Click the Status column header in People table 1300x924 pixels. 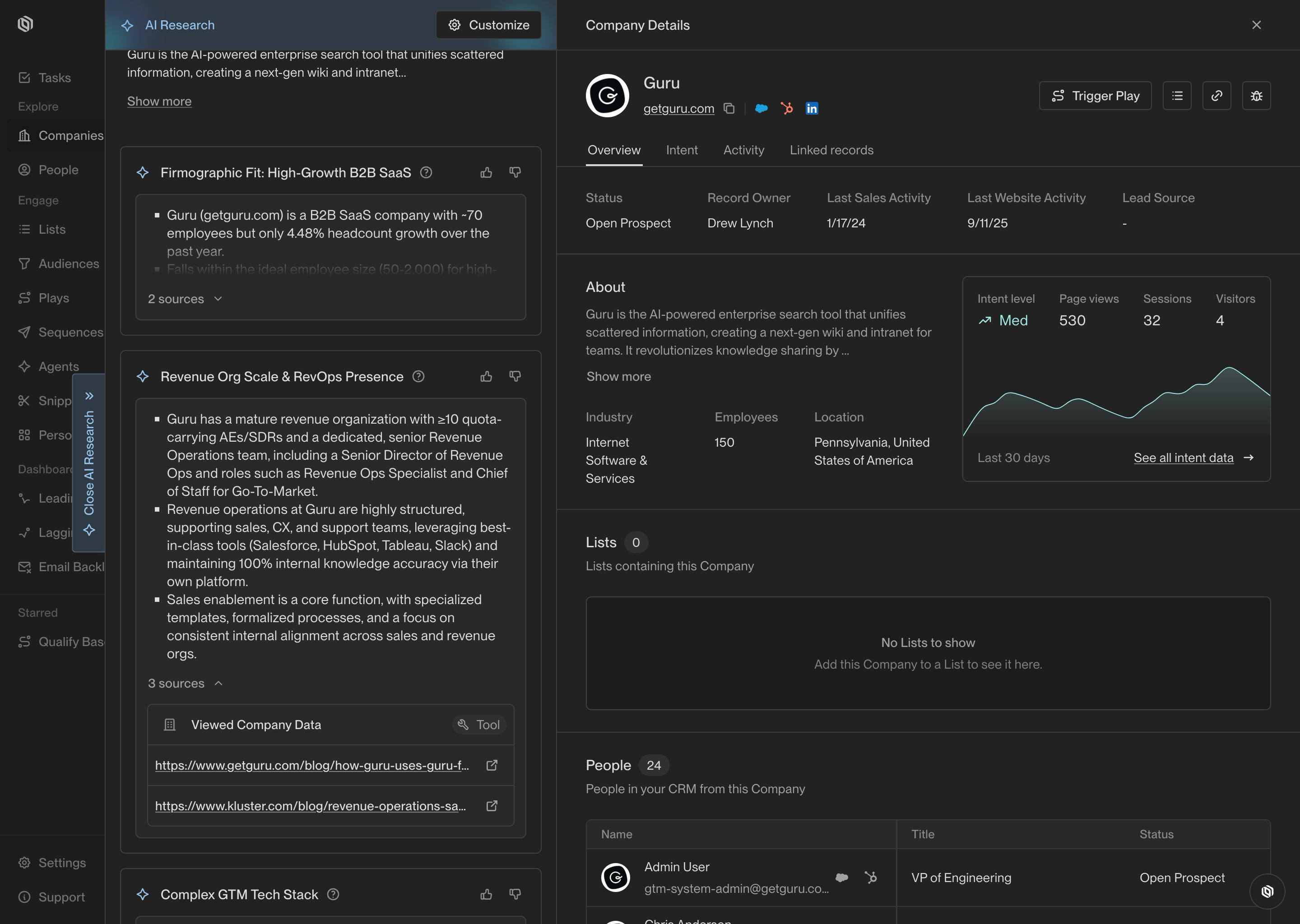point(1156,834)
